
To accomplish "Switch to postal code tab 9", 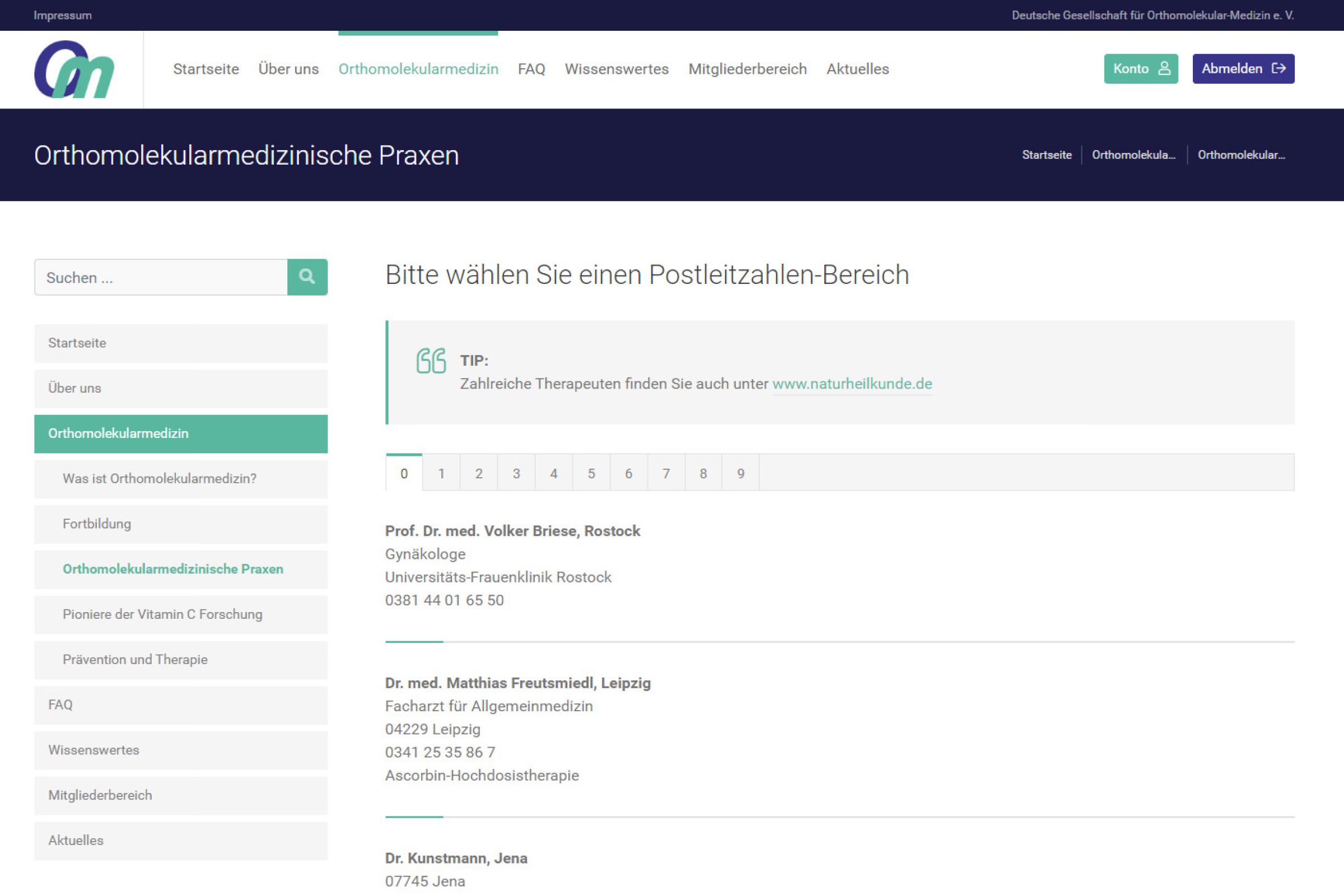I will coord(740,473).
